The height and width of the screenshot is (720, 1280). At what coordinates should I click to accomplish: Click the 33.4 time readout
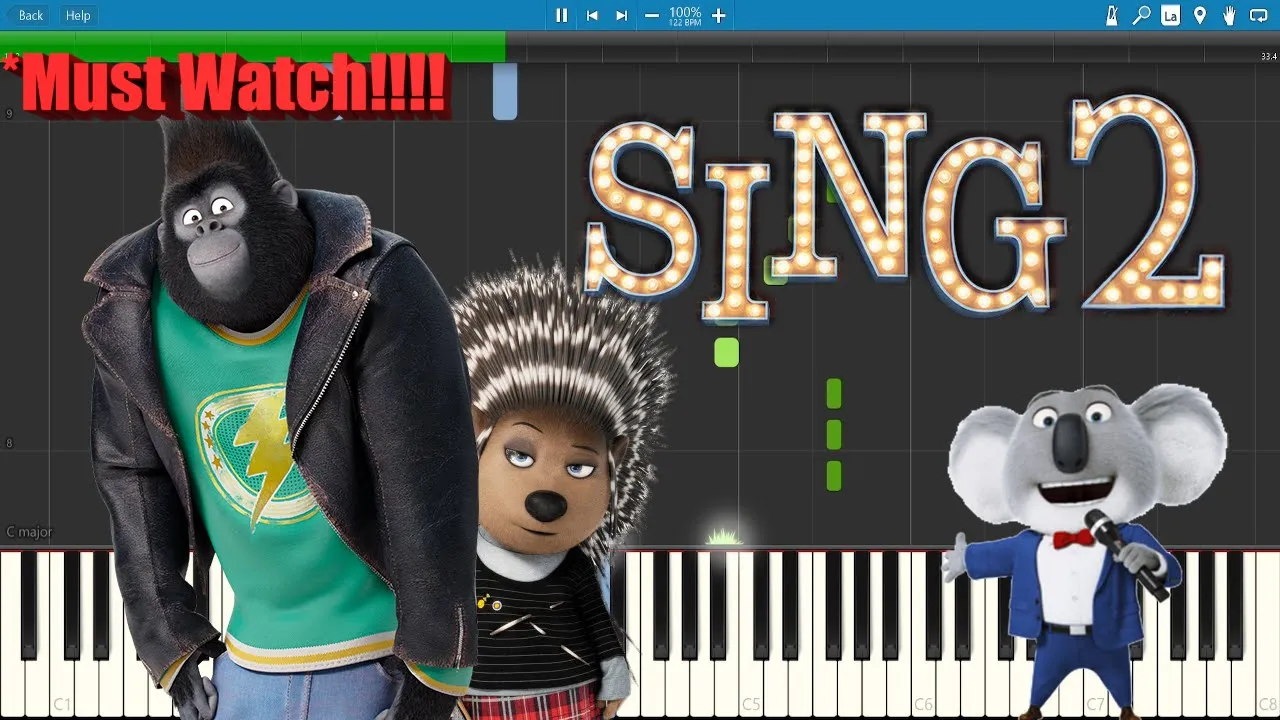click(1268, 57)
